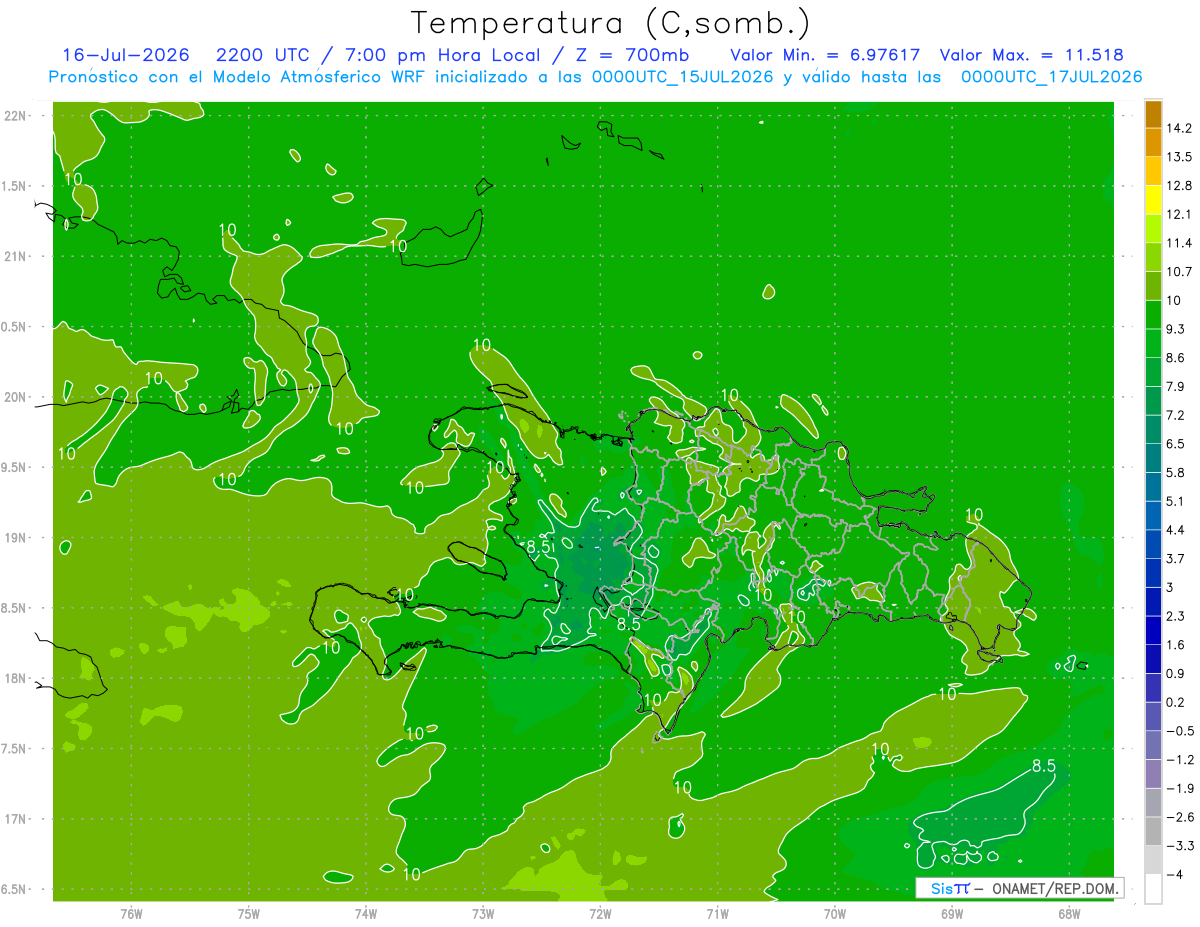Click 'Valor Max. = 11.518' text

[x=1031, y=55]
